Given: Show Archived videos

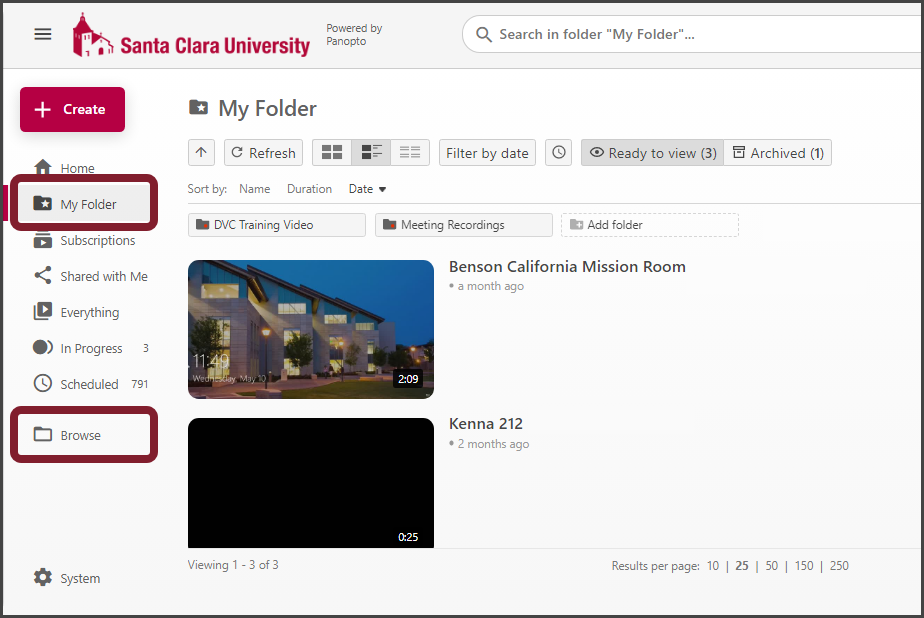Looking at the screenshot, I should coord(778,152).
